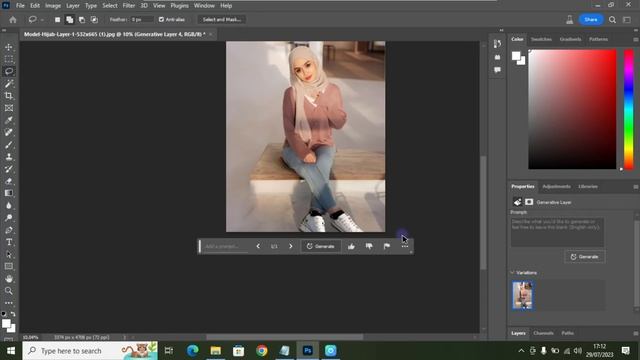Viewport: 640px width, 360px height.
Task: Open workspace switcher in options bar
Action: pos(627,20)
